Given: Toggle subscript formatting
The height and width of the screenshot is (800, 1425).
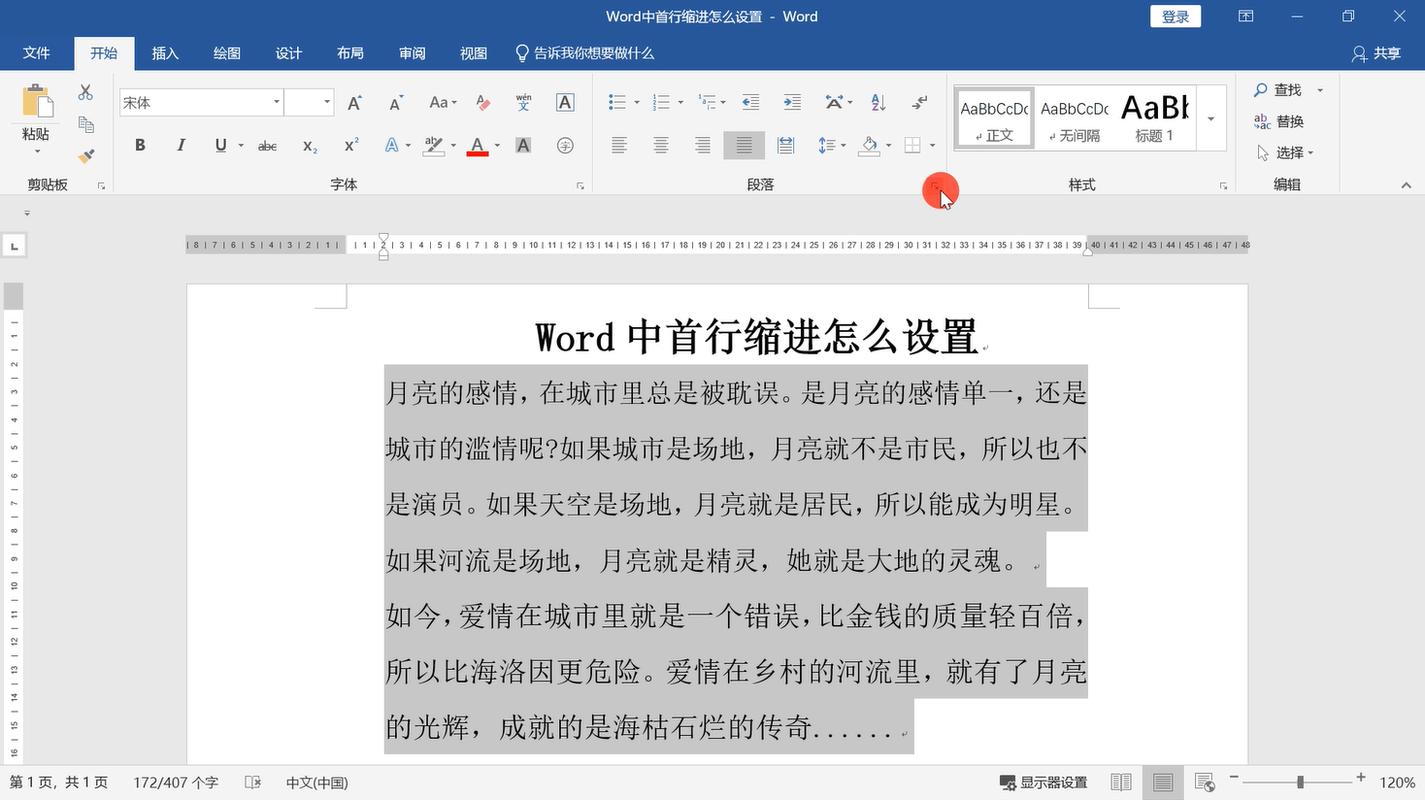Looking at the screenshot, I should (310, 146).
